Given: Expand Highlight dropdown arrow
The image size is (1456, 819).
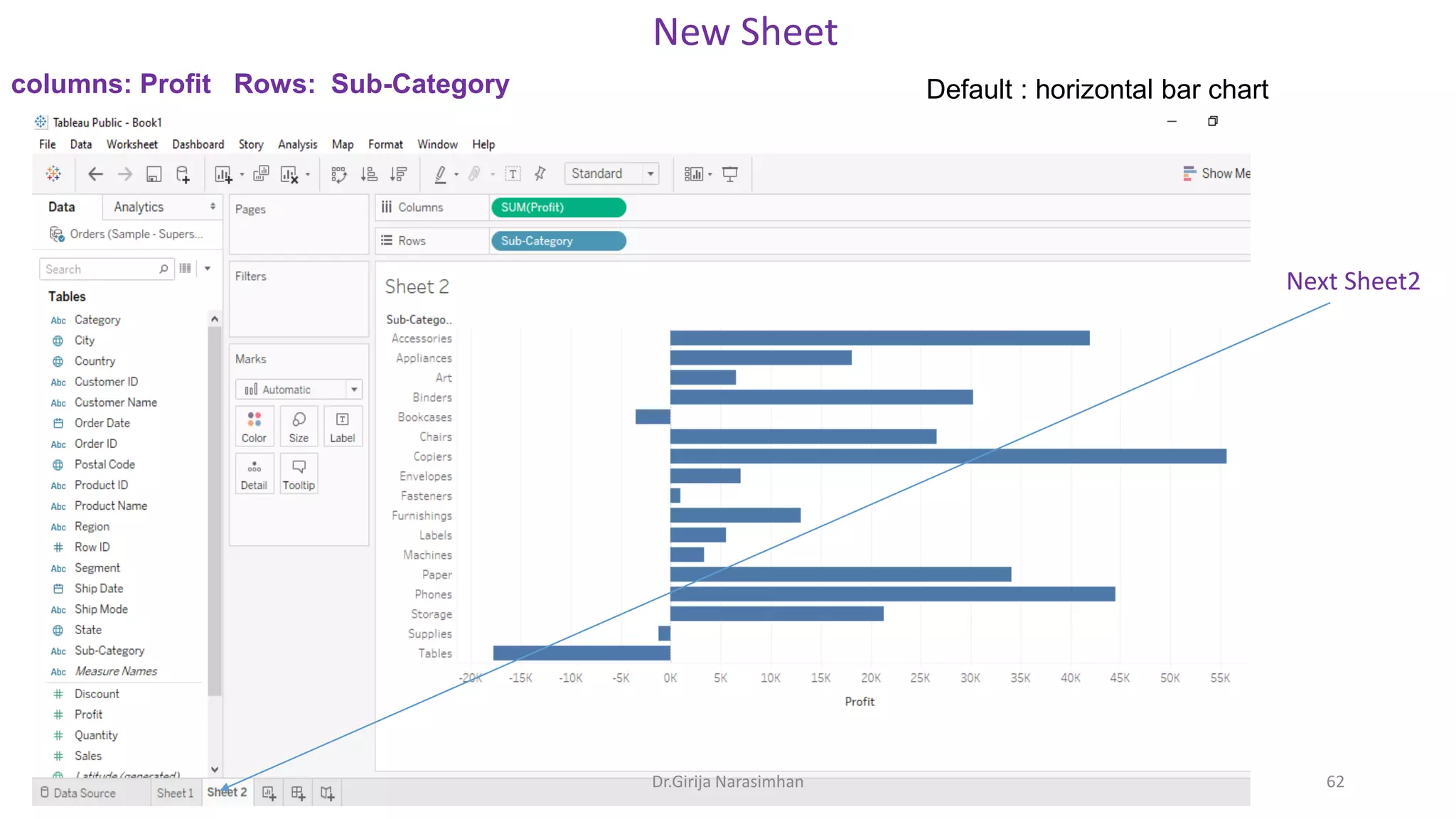Looking at the screenshot, I should [456, 175].
